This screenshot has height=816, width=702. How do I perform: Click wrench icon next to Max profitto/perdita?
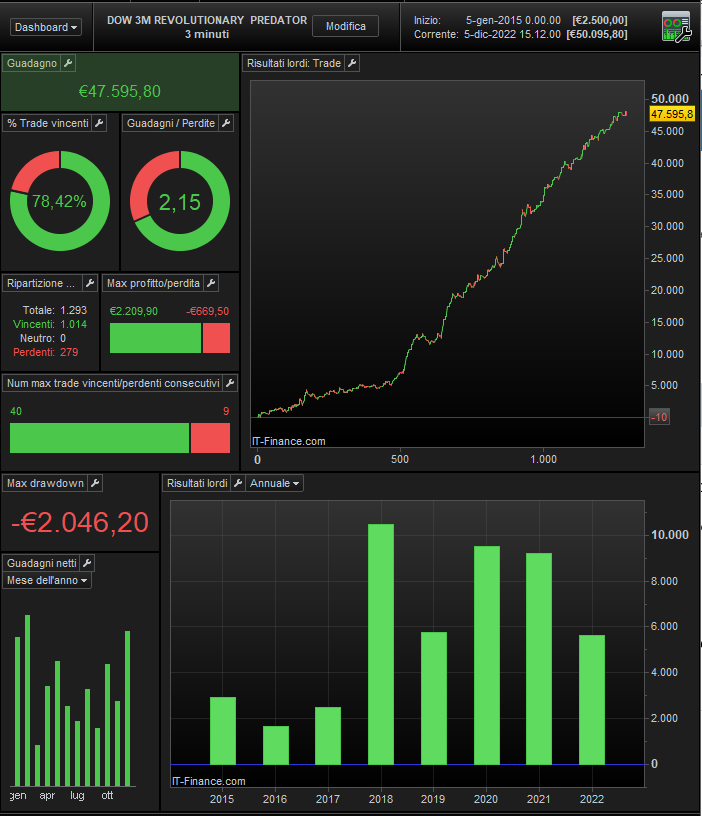point(211,283)
